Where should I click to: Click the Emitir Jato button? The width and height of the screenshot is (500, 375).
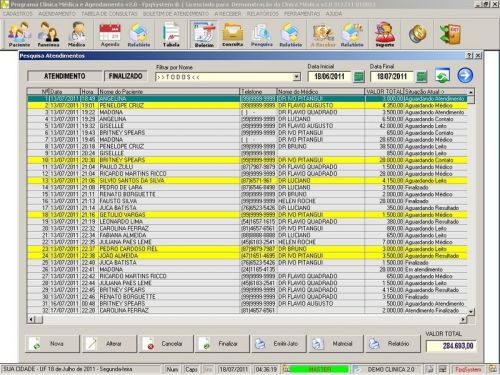[x=280, y=344]
